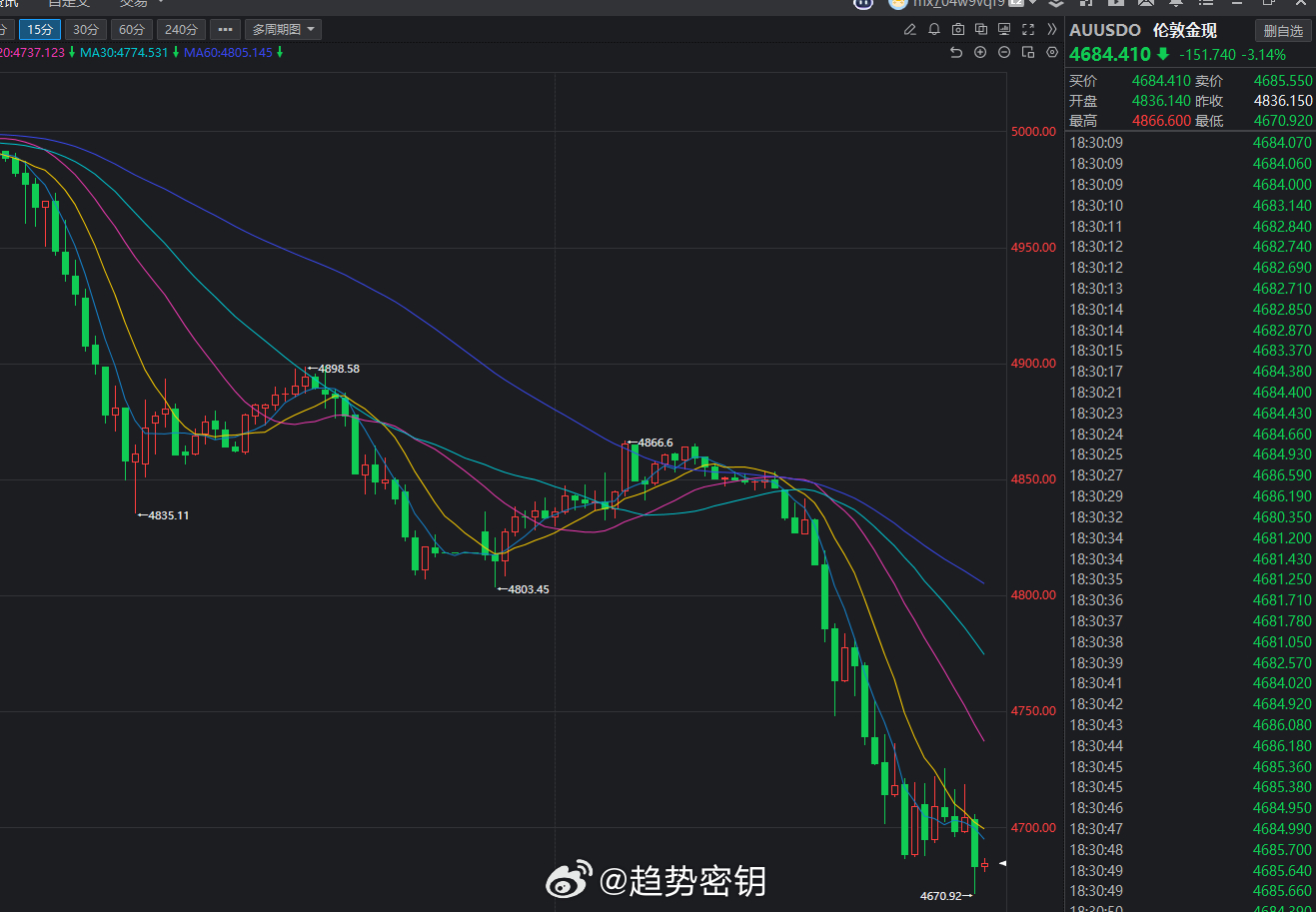The height and width of the screenshot is (912, 1316).
Task: Click the 4835.11 low label on chart
Action: click(x=168, y=515)
